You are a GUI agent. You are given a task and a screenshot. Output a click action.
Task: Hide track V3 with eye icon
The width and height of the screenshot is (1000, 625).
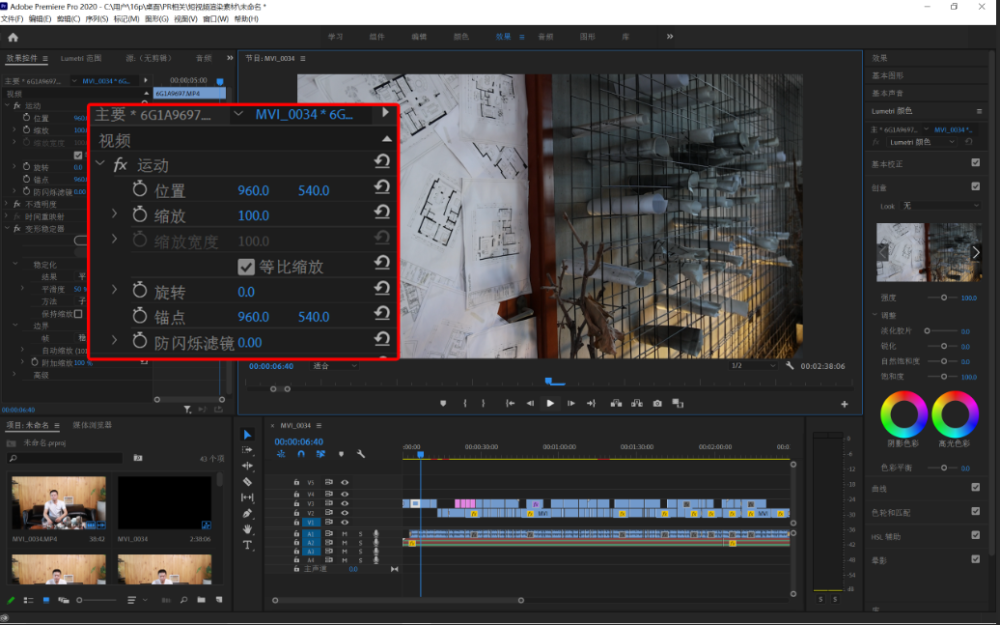pos(345,504)
